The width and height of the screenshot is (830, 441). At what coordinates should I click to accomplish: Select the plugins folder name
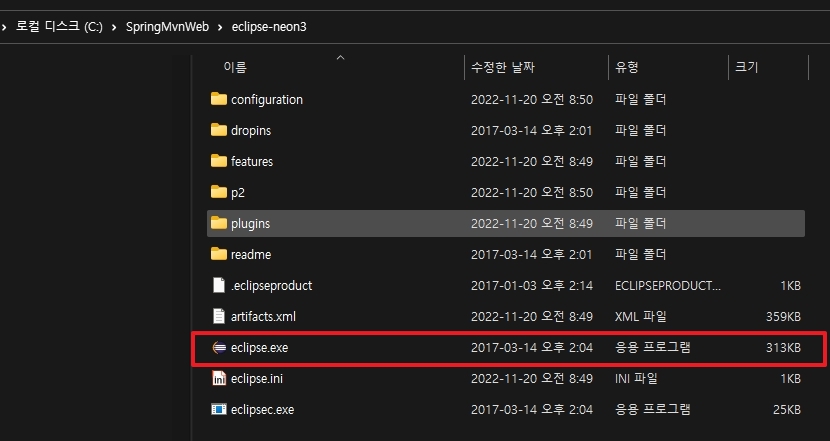[x=250, y=223]
